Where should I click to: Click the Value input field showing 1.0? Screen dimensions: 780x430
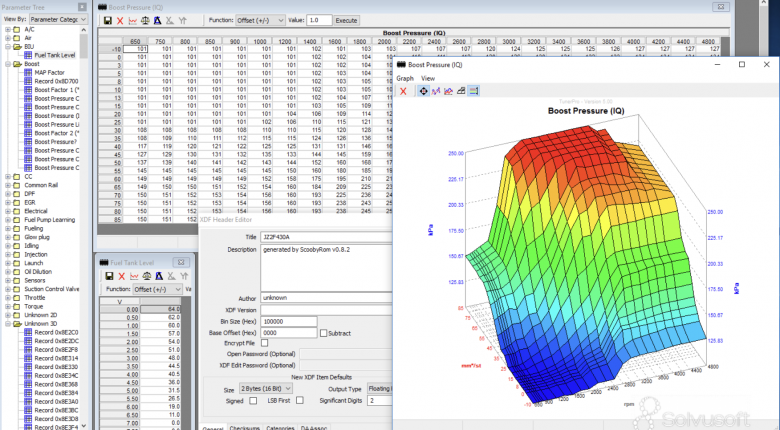pos(319,20)
